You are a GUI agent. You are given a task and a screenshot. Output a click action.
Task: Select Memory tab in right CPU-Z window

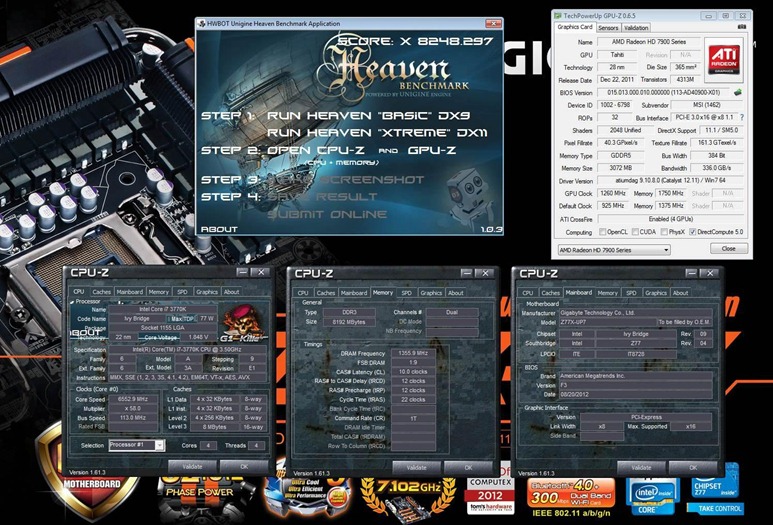pos(607,293)
